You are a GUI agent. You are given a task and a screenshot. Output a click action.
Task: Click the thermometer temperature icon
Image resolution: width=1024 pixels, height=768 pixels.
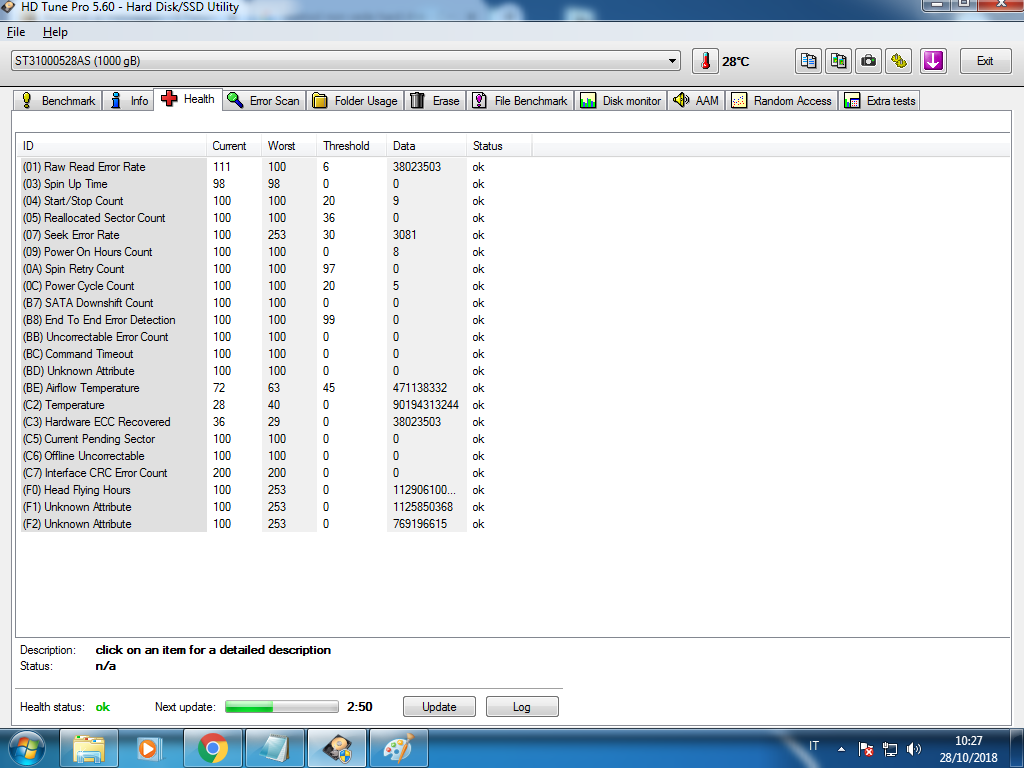(705, 61)
